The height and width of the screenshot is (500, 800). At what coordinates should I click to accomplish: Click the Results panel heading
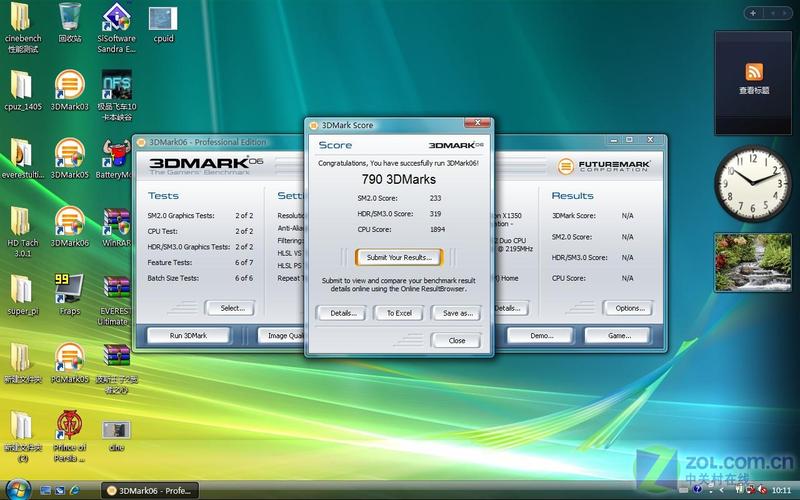(x=572, y=196)
